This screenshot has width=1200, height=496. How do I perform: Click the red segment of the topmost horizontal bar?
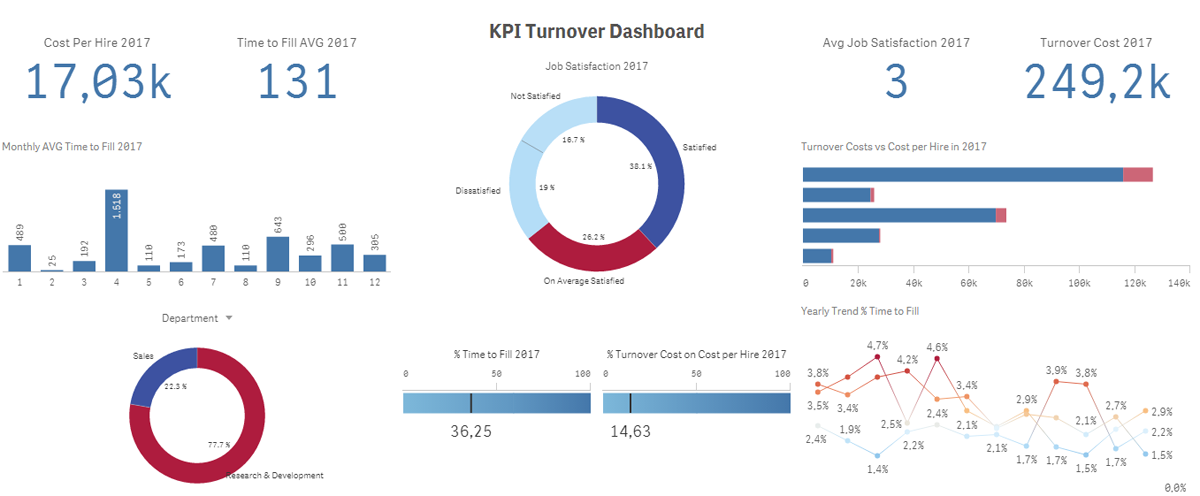pyautogui.click(x=1138, y=175)
